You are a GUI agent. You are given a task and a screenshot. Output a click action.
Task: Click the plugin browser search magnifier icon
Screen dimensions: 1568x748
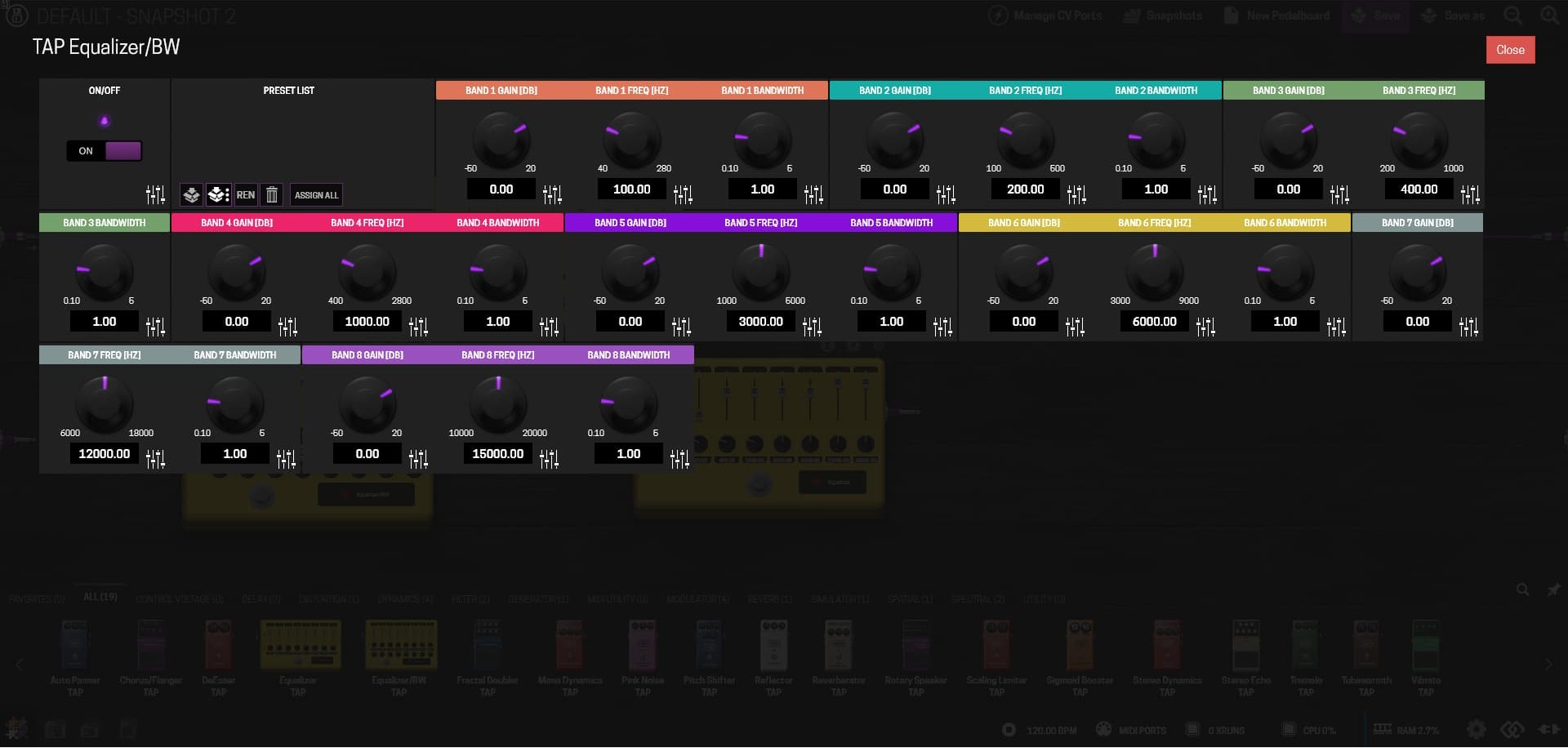pos(1522,590)
